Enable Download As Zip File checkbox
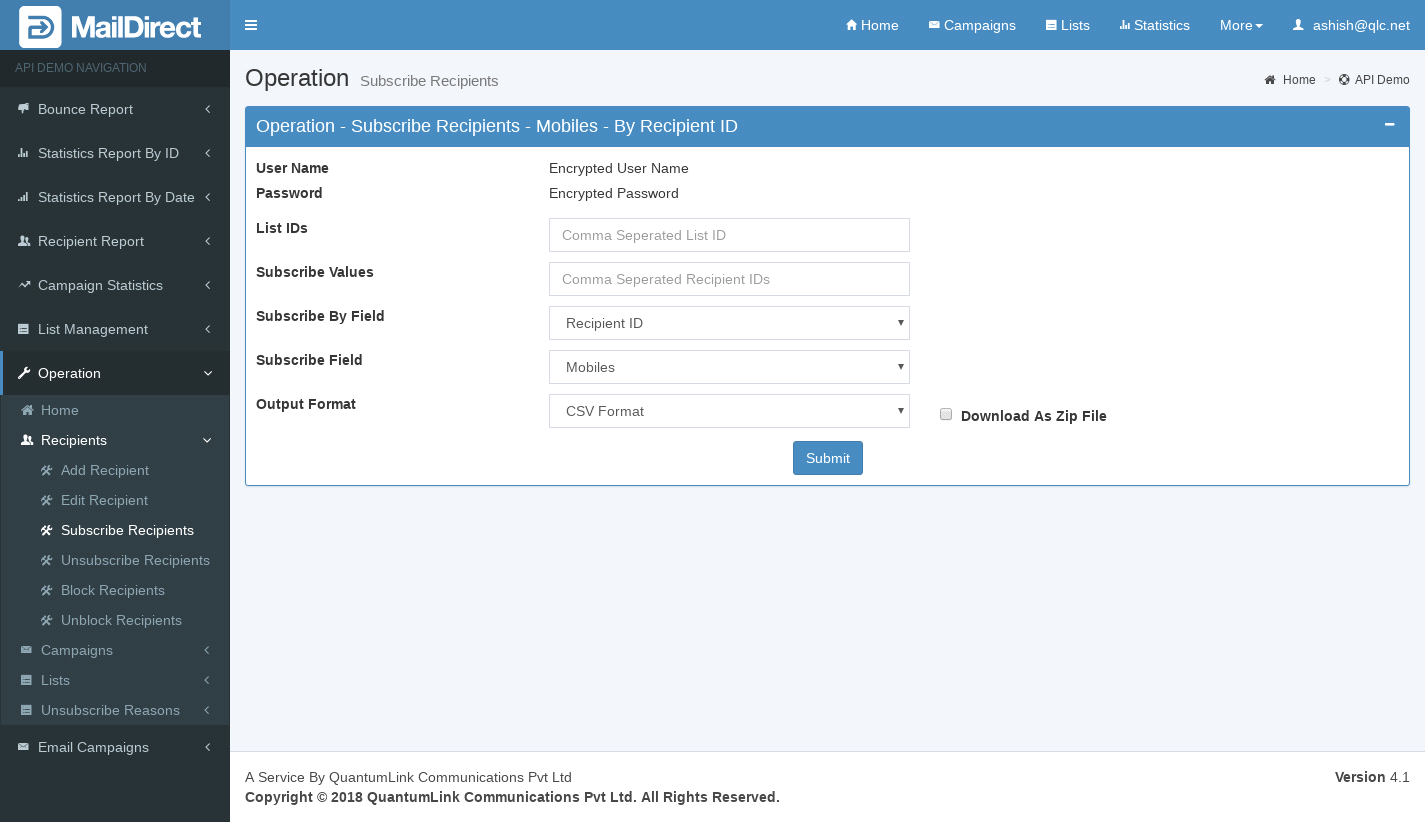The width and height of the screenshot is (1425, 822). coord(946,414)
